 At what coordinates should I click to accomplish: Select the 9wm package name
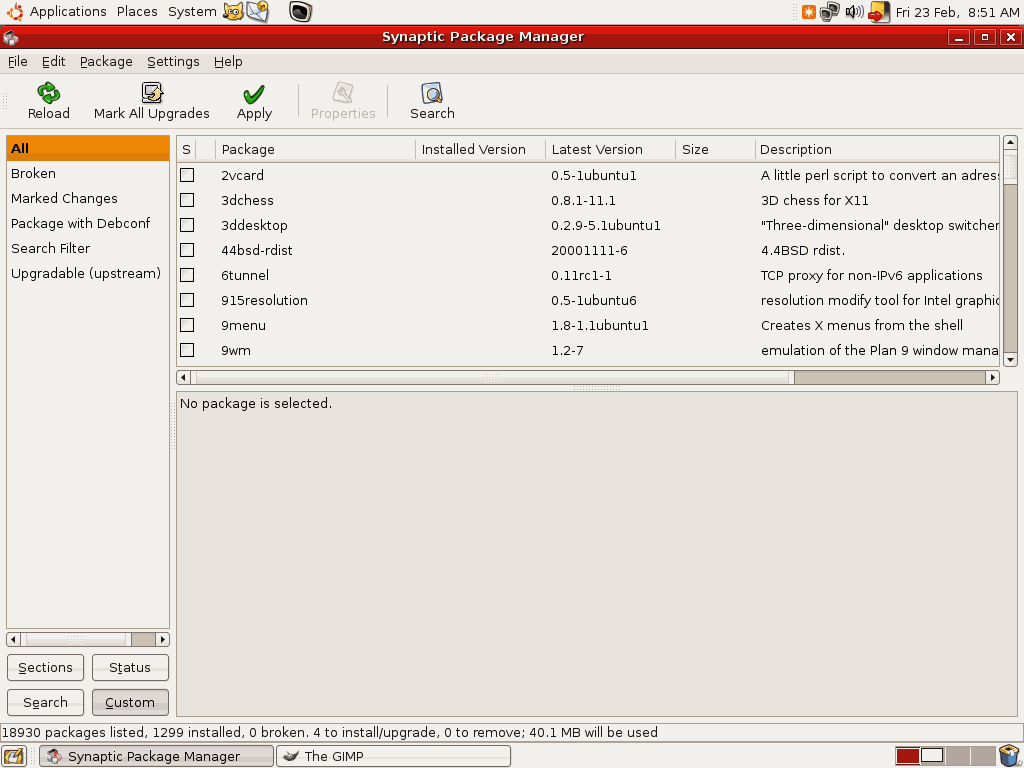click(236, 351)
